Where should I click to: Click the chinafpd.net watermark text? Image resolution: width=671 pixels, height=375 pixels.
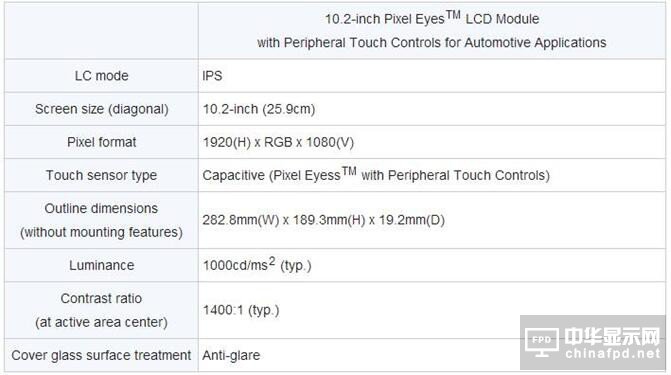[613, 354]
